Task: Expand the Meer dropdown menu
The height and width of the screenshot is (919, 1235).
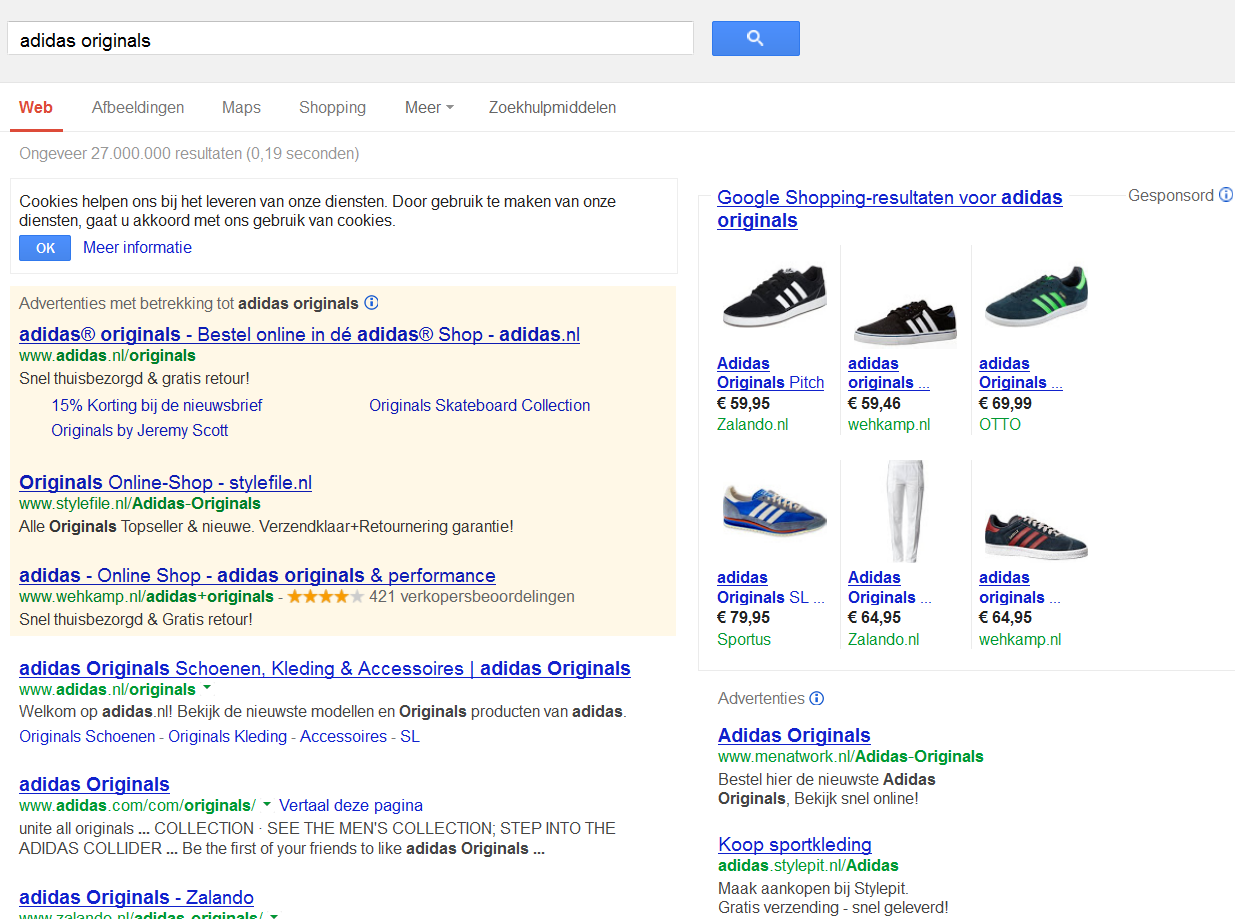Action: (x=429, y=107)
